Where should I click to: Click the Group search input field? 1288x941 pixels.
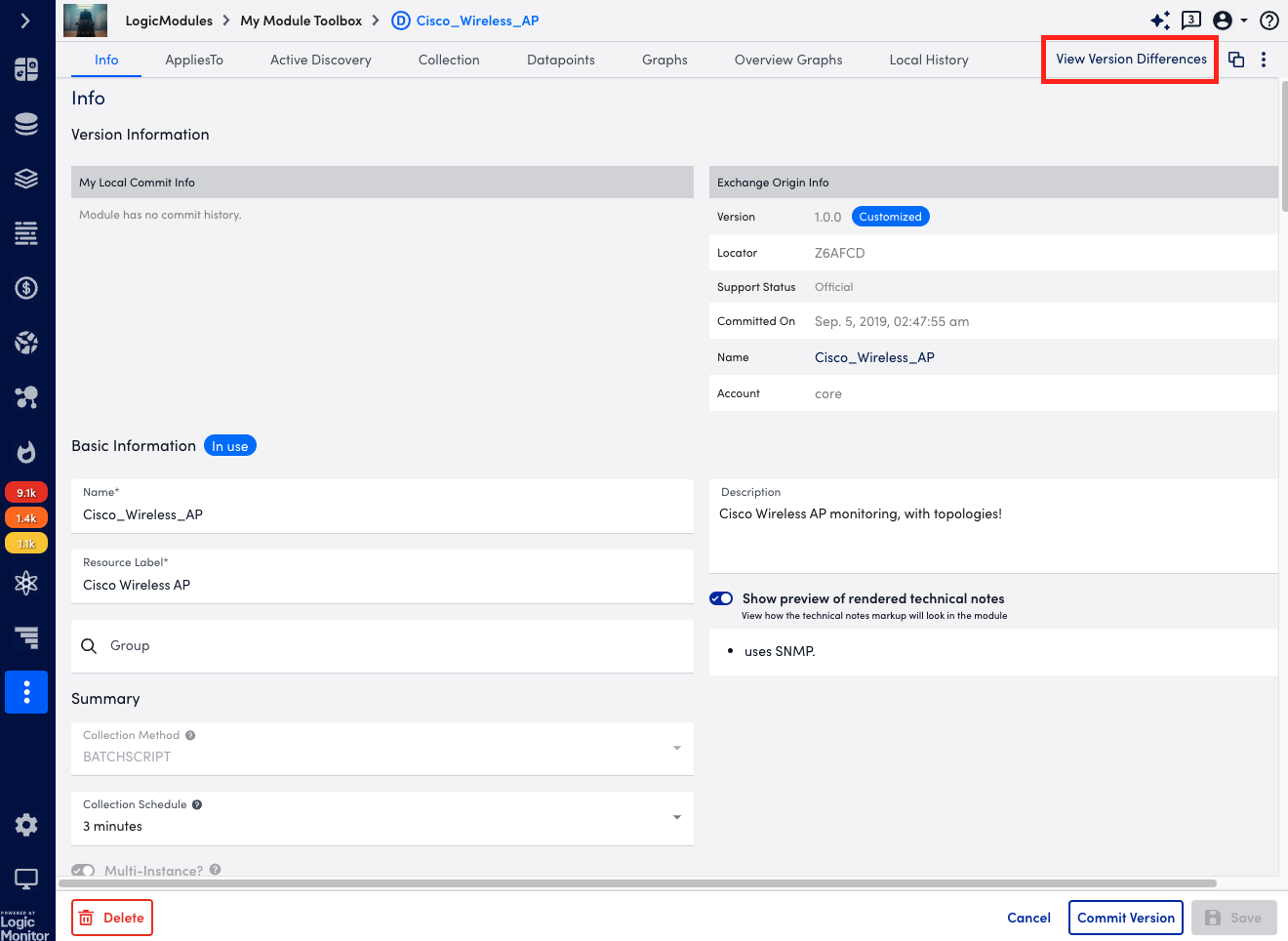coord(382,646)
